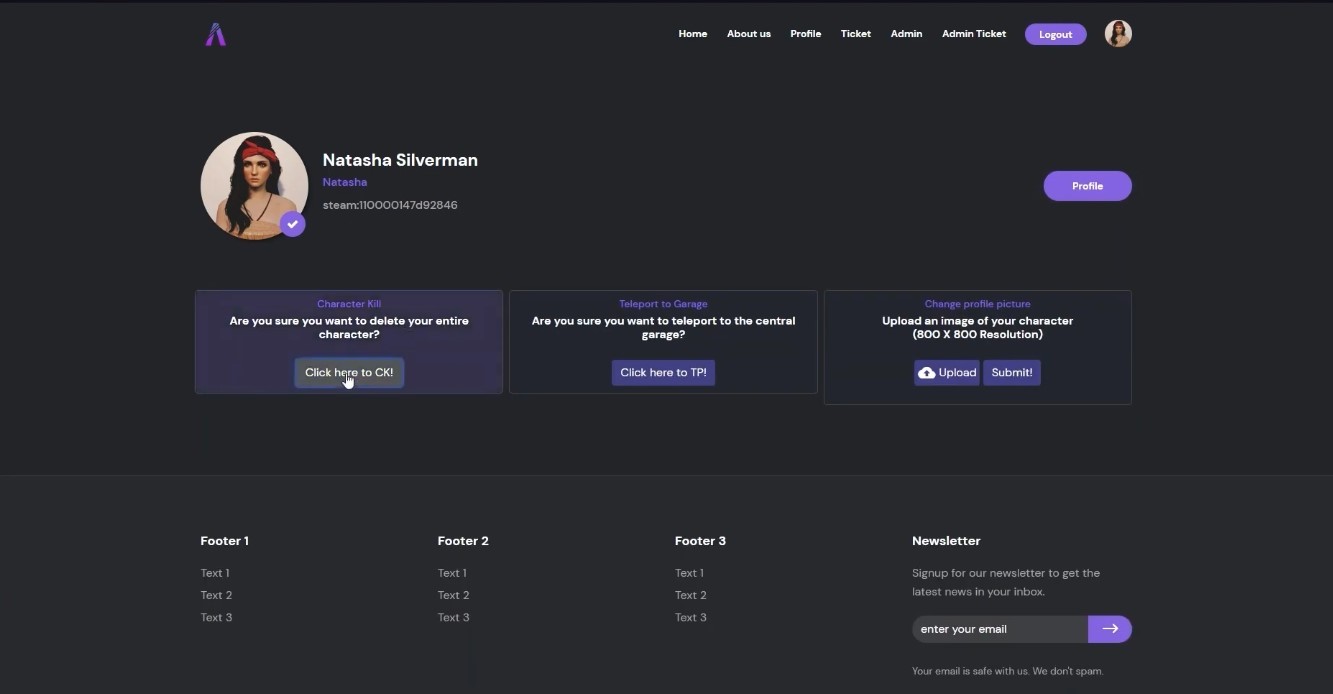This screenshot has width=1333, height=694.
Task: Click the Logout button
Action: click(1055, 34)
